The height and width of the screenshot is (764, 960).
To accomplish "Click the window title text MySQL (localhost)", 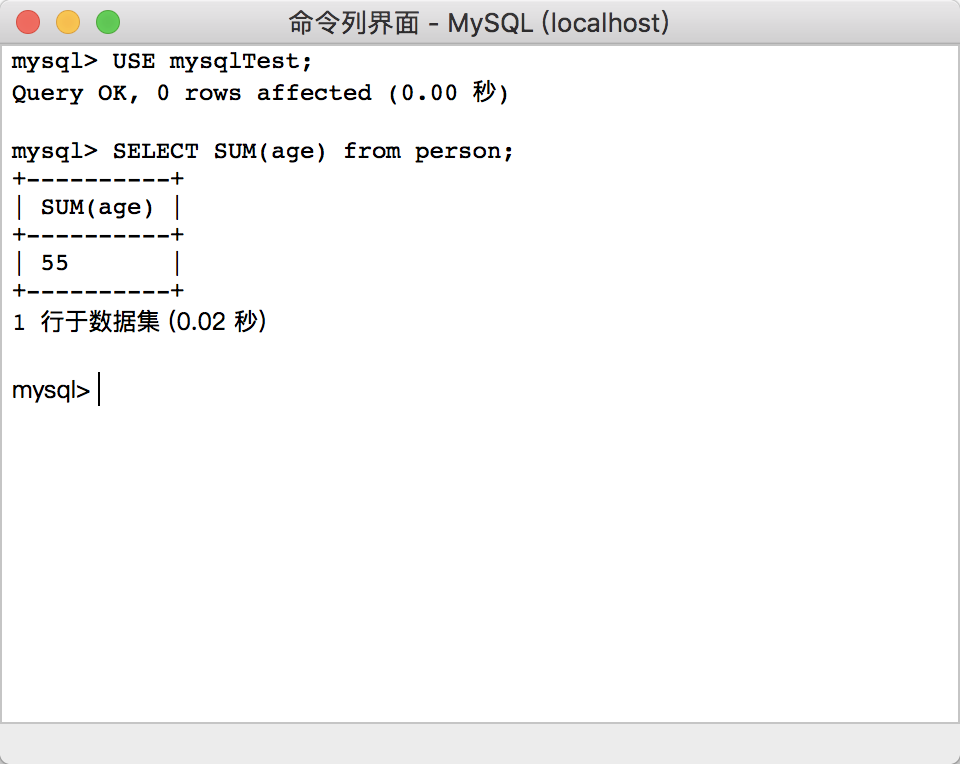I will click(557, 22).
